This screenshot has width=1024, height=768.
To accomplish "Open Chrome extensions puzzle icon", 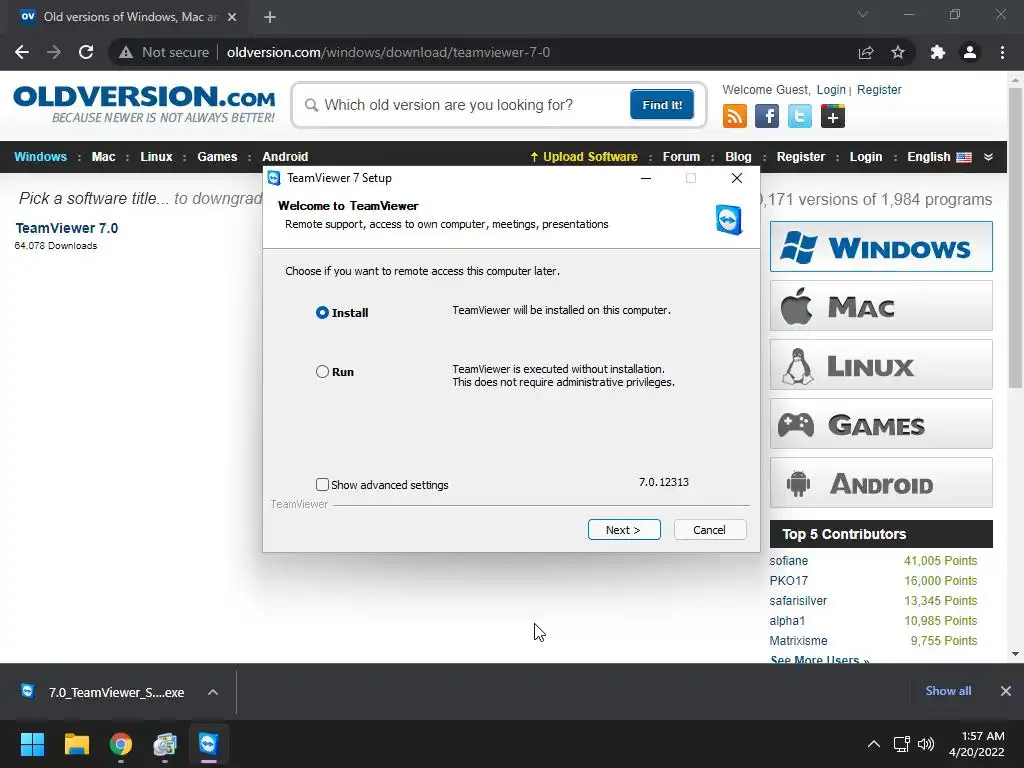I will click(938, 52).
